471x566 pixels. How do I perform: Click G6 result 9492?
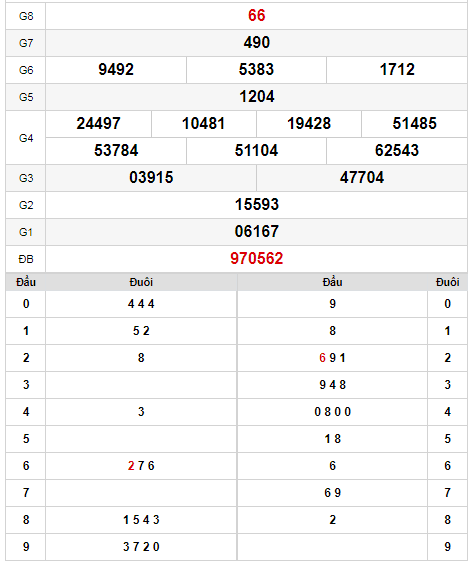pos(116,70)
